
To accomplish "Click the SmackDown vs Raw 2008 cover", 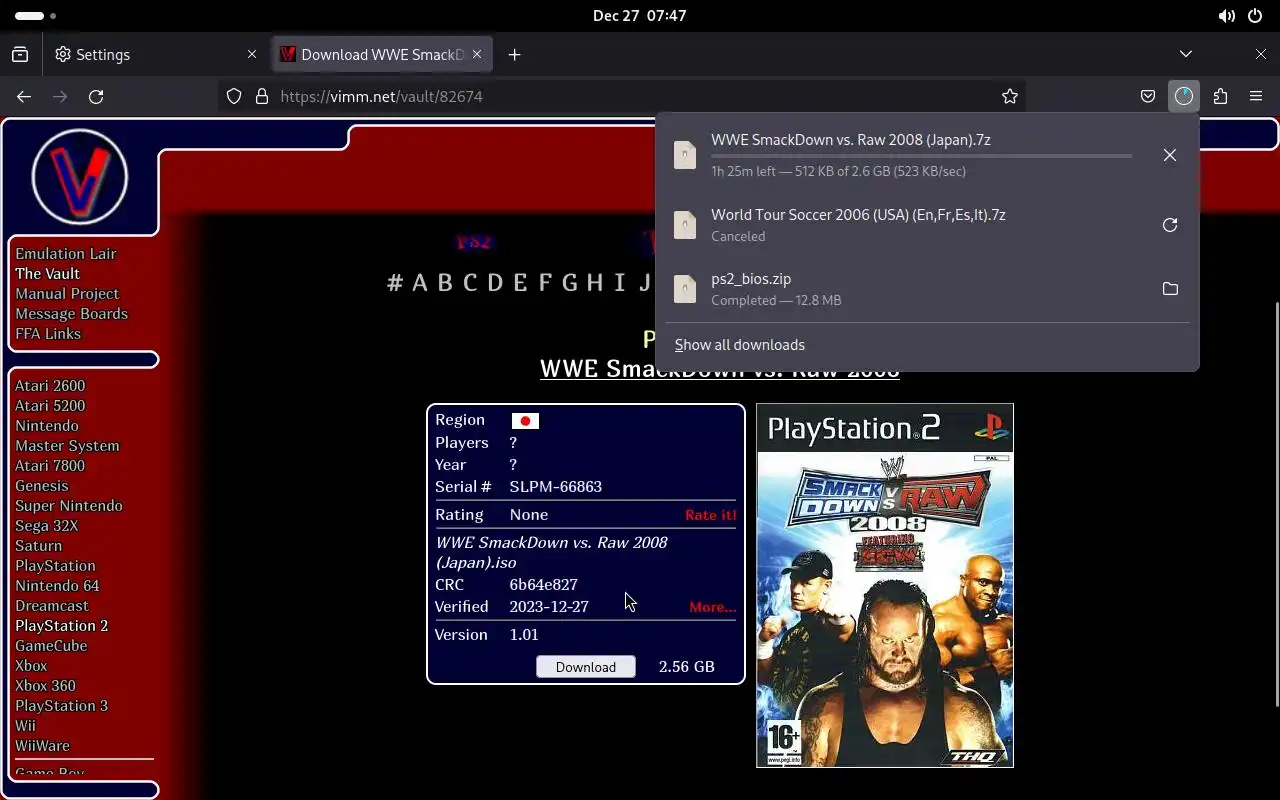I will pos(885,586).
